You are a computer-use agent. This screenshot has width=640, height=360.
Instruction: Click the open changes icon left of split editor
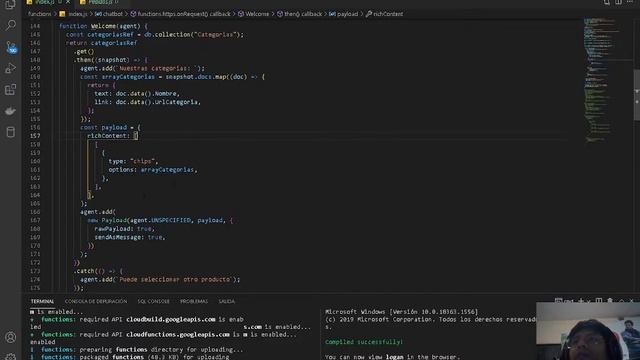(x=607, y=2)
